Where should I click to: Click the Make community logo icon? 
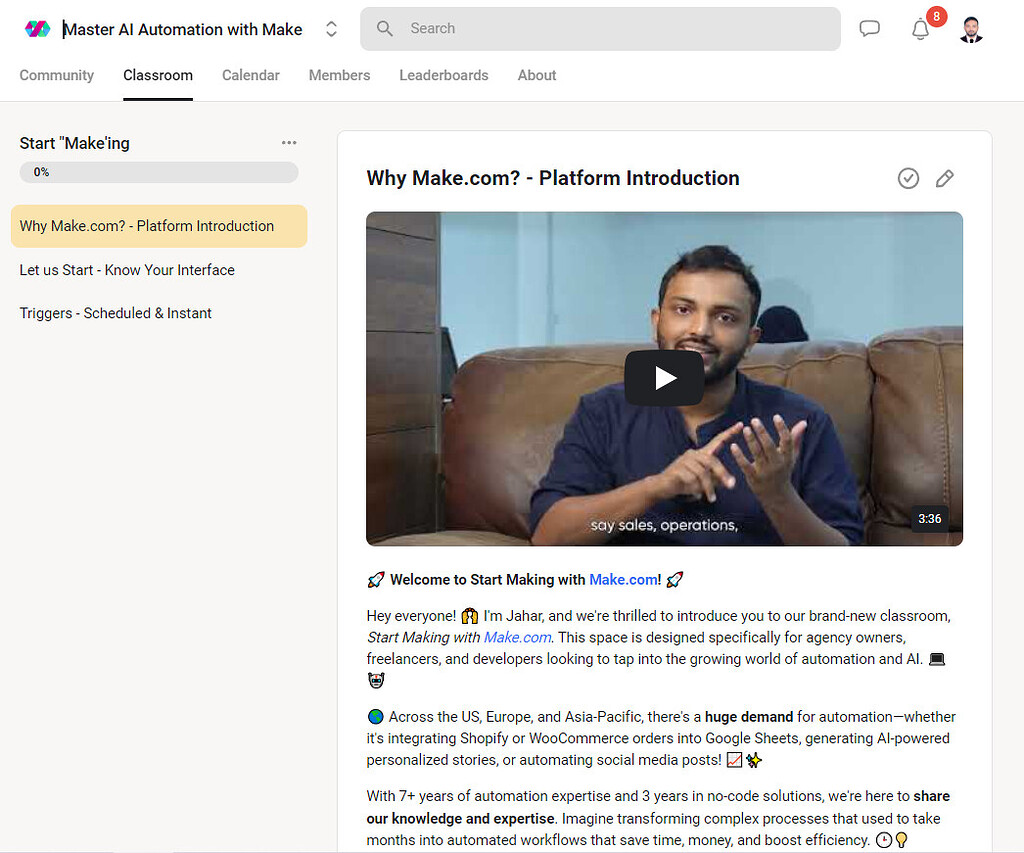point(37,29)
